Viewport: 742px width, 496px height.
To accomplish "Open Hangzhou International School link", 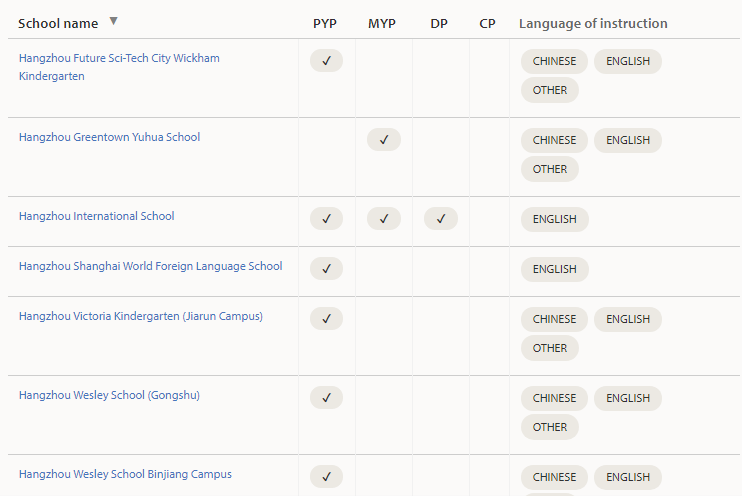I will (97, 216).
